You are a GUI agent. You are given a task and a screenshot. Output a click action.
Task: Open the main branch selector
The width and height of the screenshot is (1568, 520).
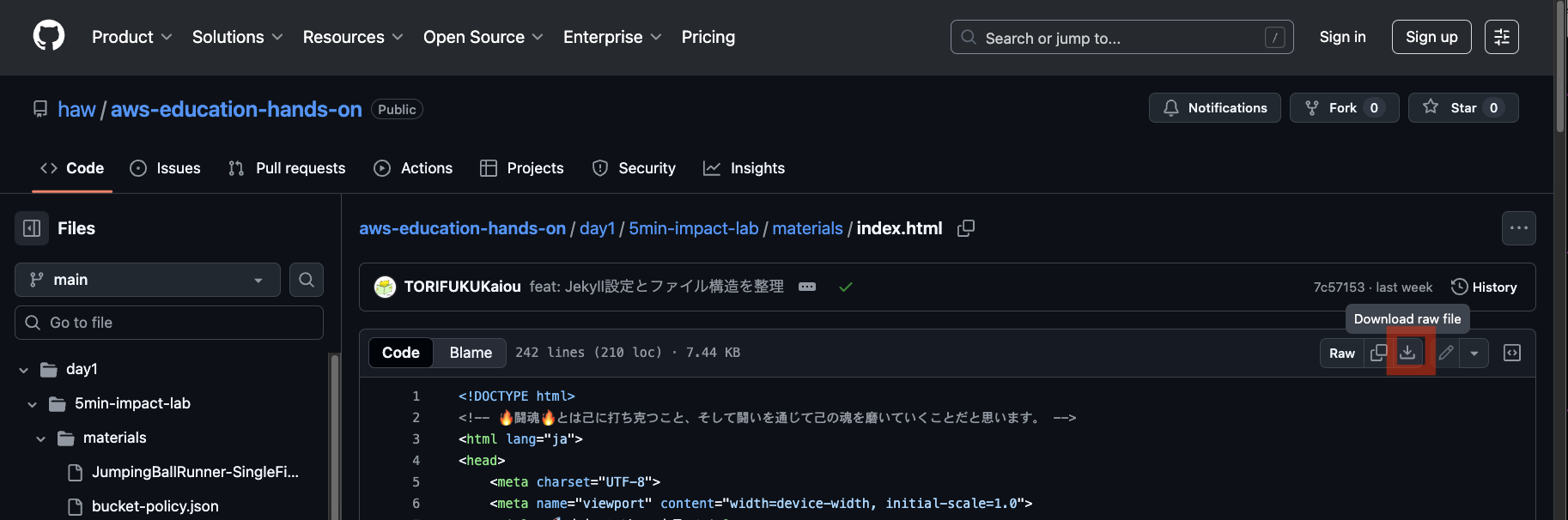coord(148,280)
